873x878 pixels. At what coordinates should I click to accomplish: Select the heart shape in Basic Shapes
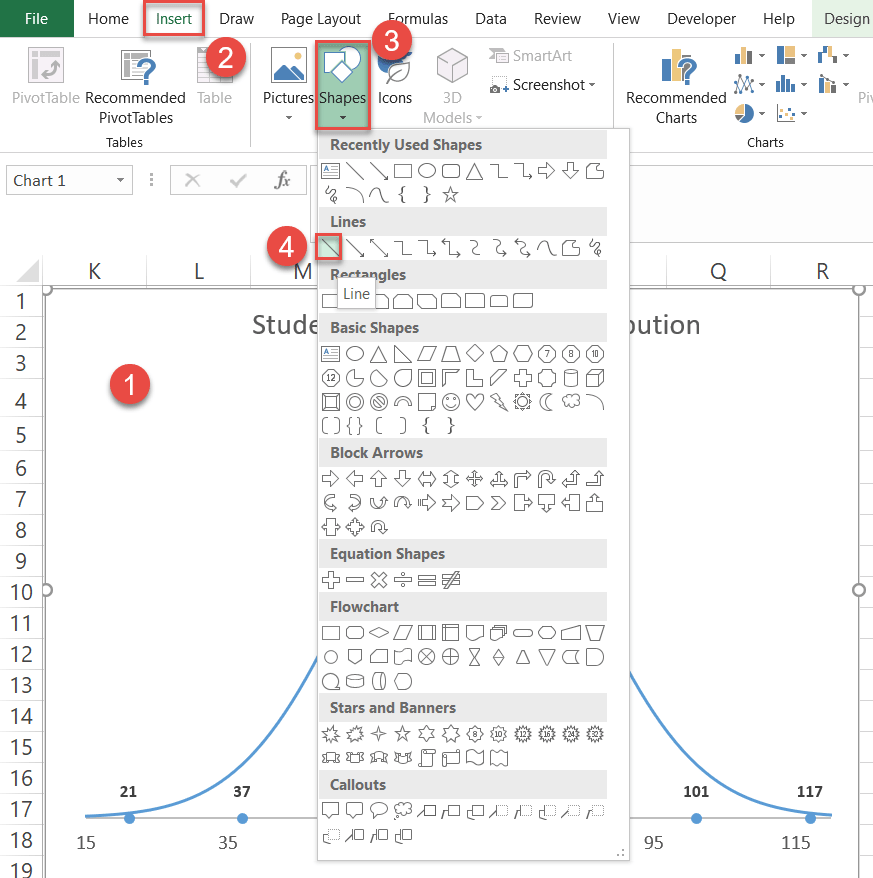pyautogui.click(x=475, y=401)
